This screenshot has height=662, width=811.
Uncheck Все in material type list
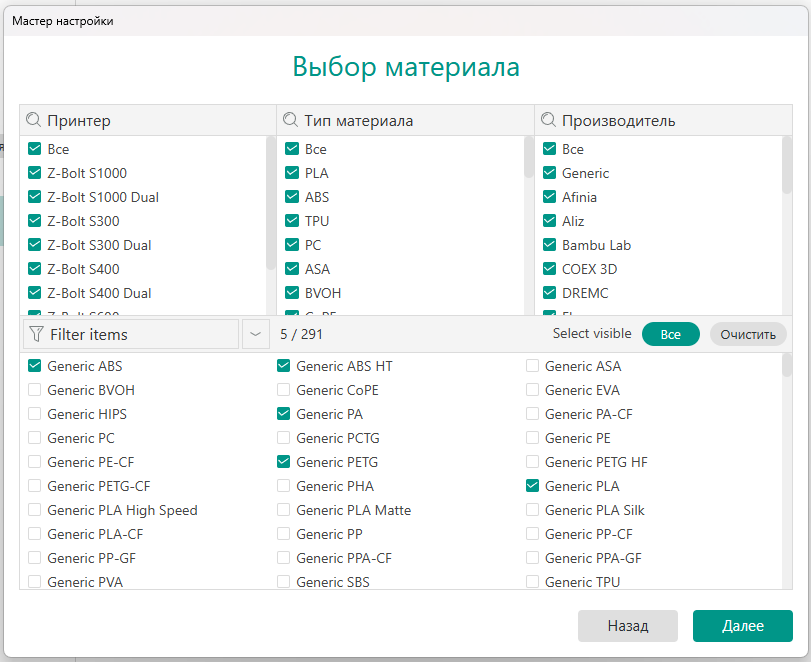[x=292, y=149]
